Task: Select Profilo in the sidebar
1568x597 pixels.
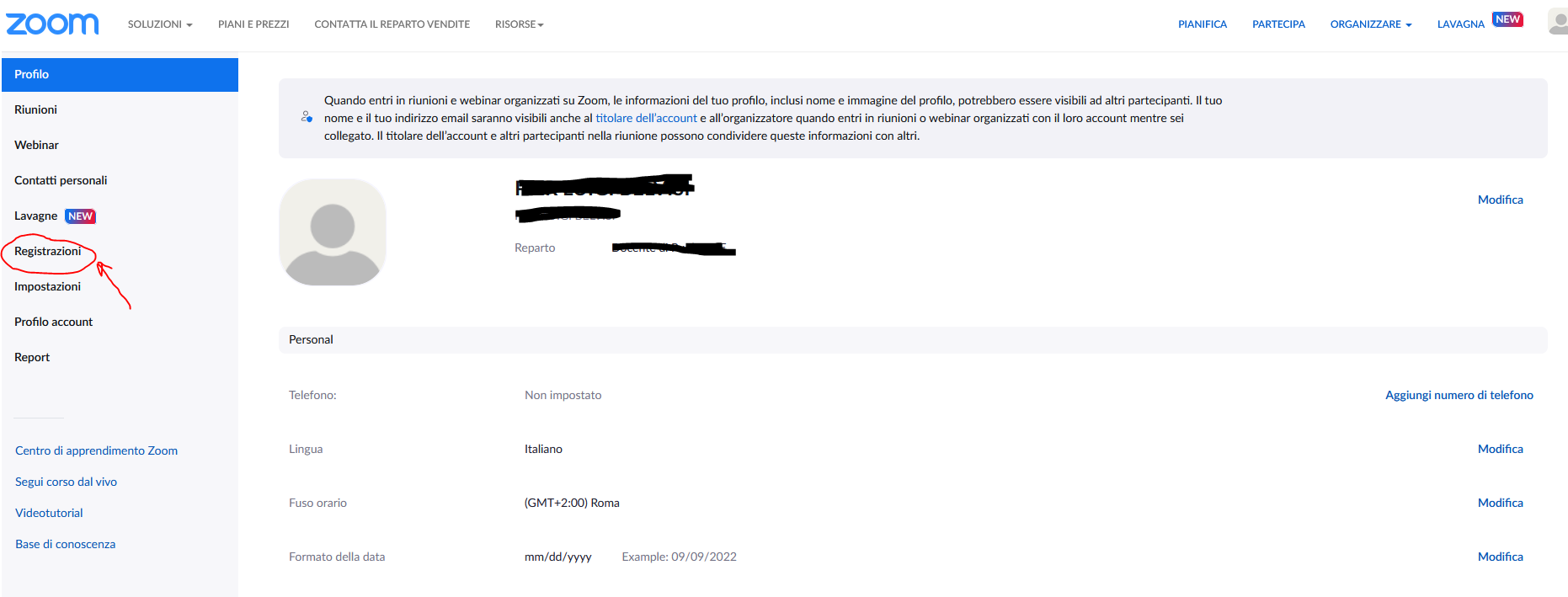Action: (x=120, y=74)
